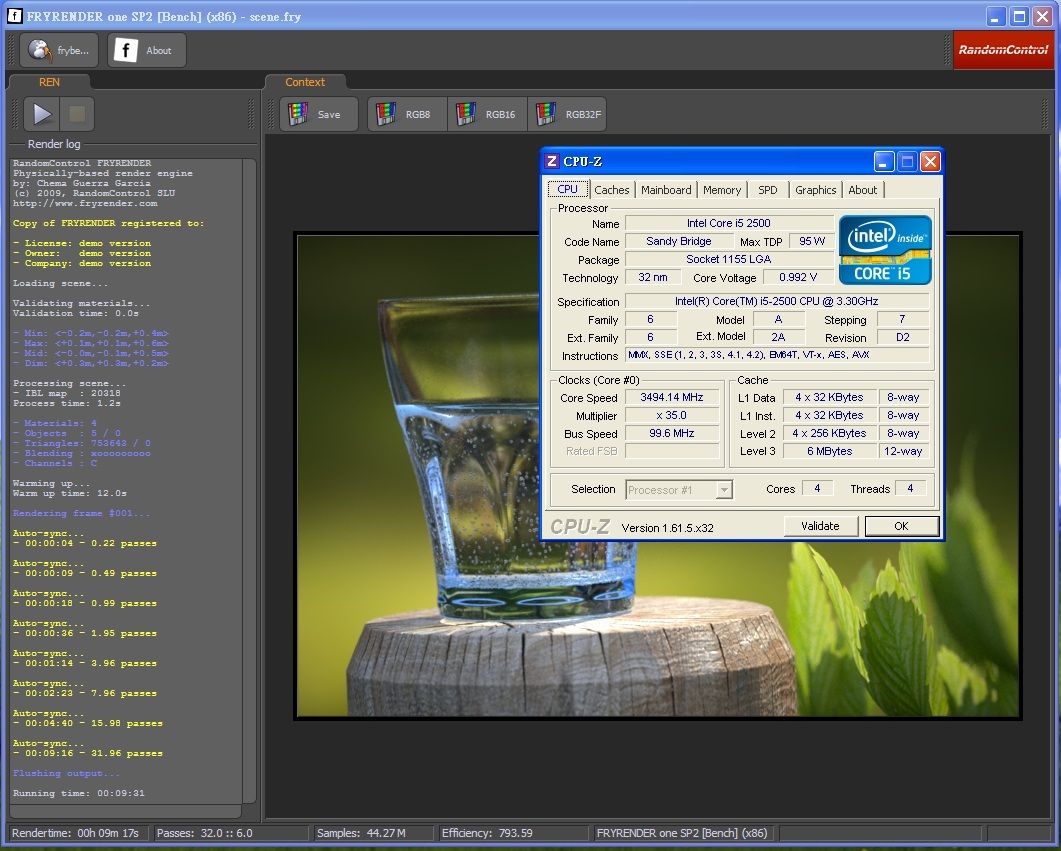
Task: Click the render log horizontal scrollbar
Action: click(125, 810)
